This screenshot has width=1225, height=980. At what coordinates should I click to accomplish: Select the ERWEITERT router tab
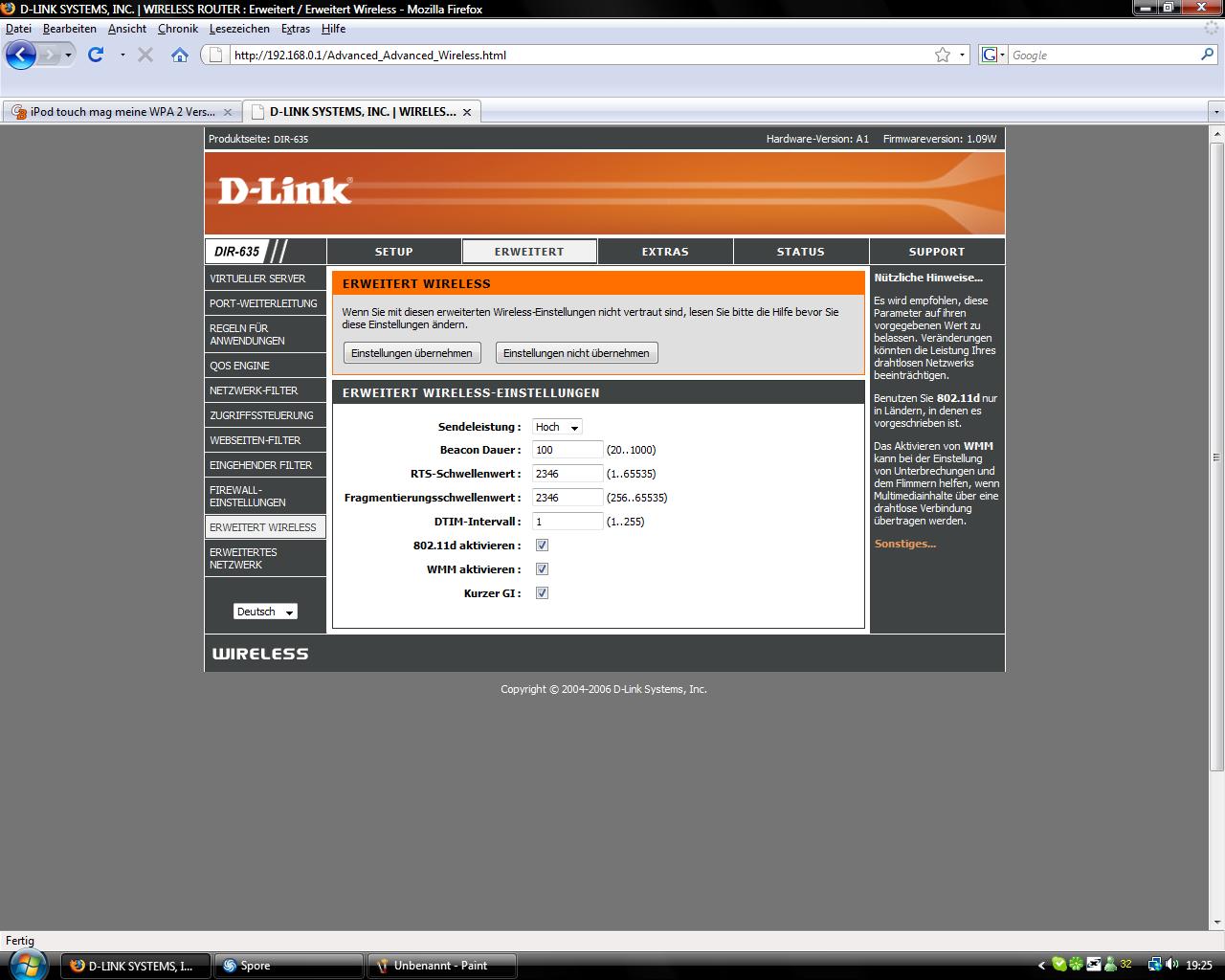point(529,252)
